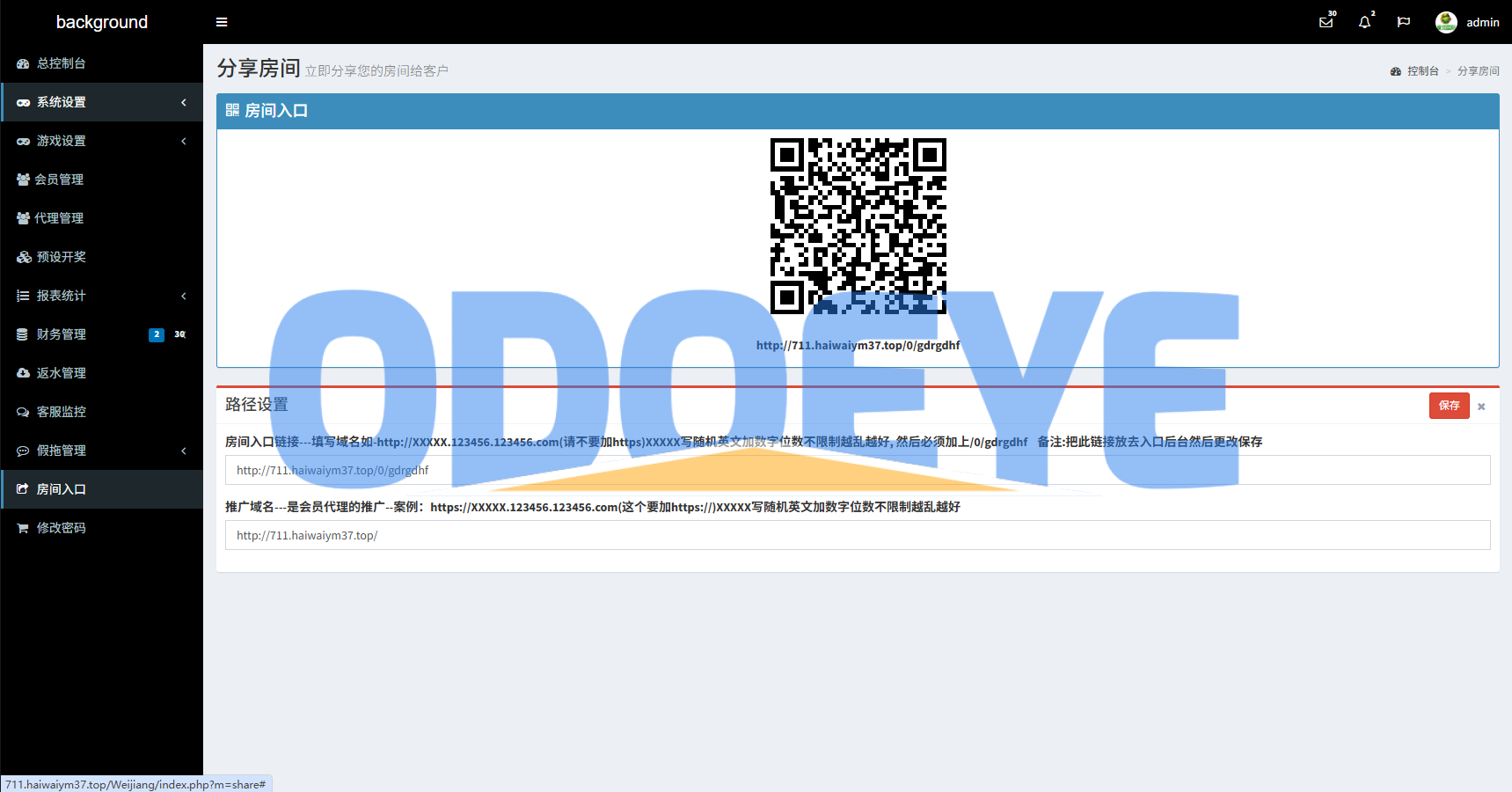The height and width of the screenshot is (792, 1512).
Task: Open the admin user menu
Action: click(x=1467, y=22)
